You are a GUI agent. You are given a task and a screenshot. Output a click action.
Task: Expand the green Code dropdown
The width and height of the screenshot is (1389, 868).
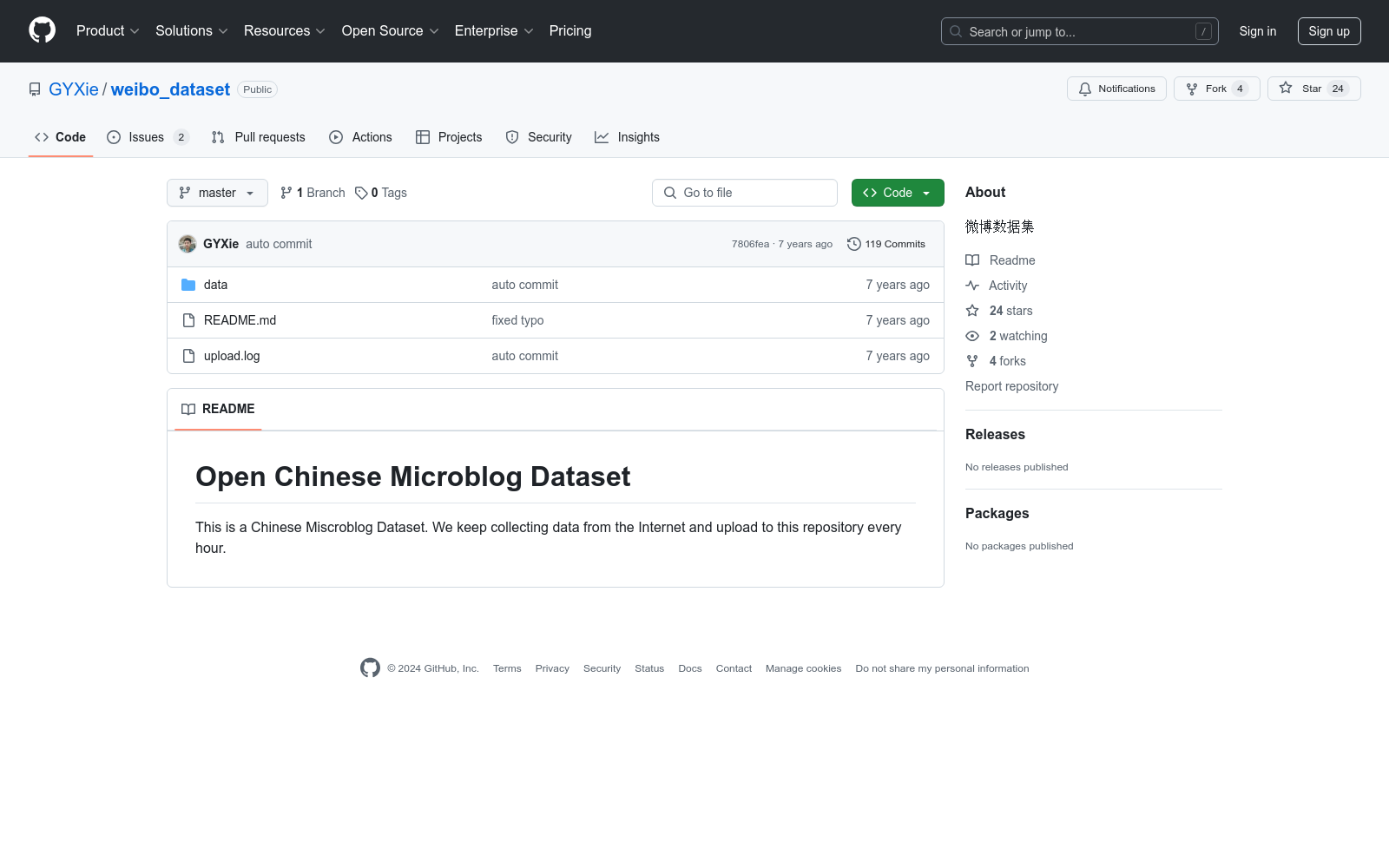point(898,193)
